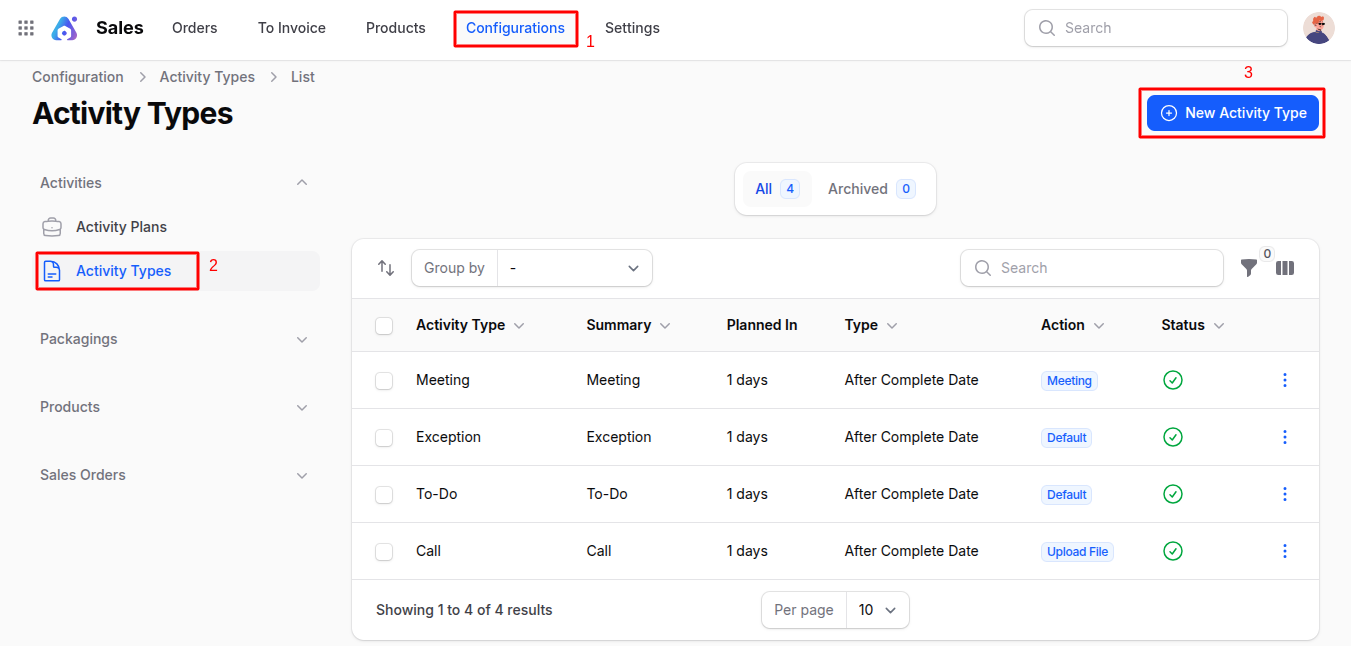This screenshot has width=1351, height=646.
Task: Click the Activity Types document icon
Action: (52, 270)
